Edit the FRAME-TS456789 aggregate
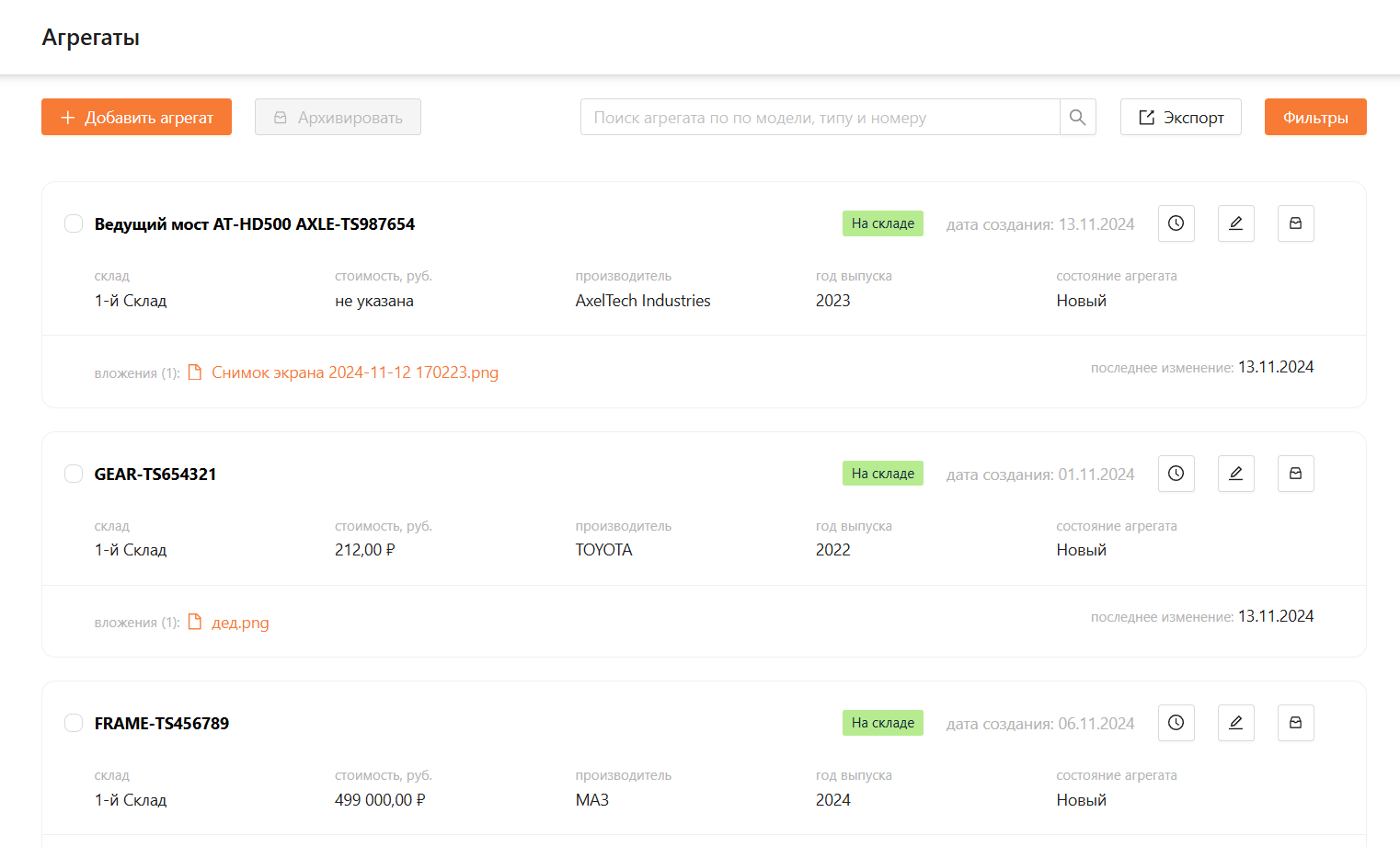Image resolution: width=1400 pixels, height=847 pixels. click(x=1235, y=723)
